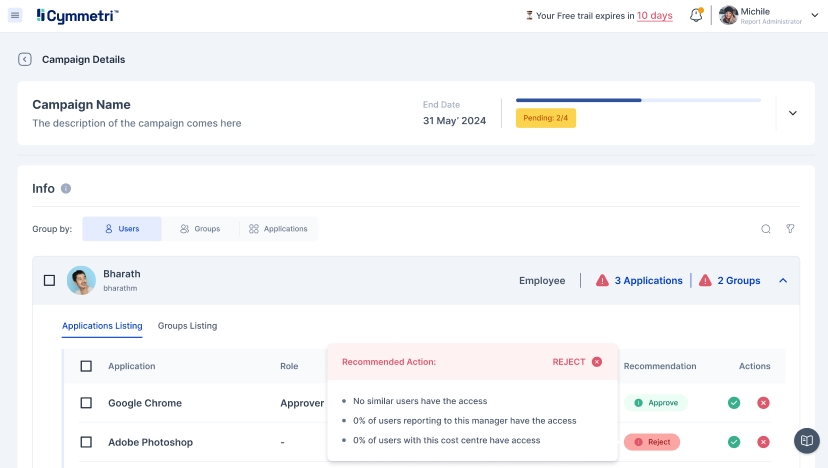Open the hamburger menu icon

(x=15, y=16)
